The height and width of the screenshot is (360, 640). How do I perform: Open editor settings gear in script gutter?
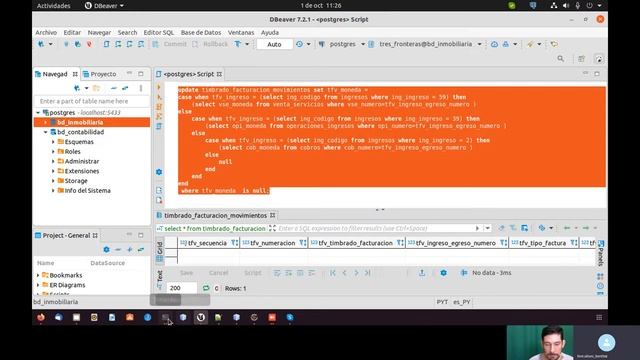pyautogui.click(x=159, y=172)
